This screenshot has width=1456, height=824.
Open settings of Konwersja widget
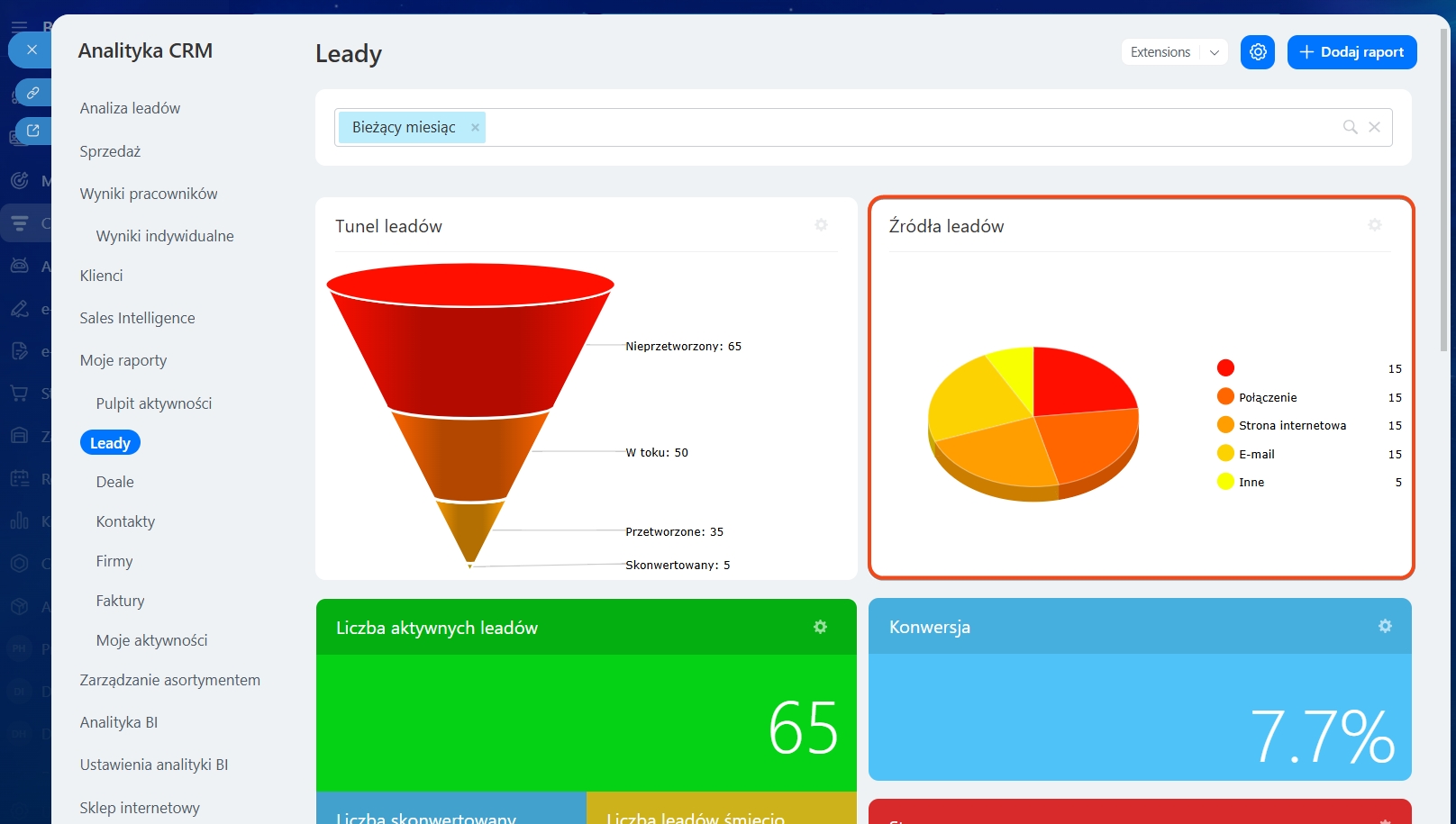pyautogui.click(x=1385, y=626)
